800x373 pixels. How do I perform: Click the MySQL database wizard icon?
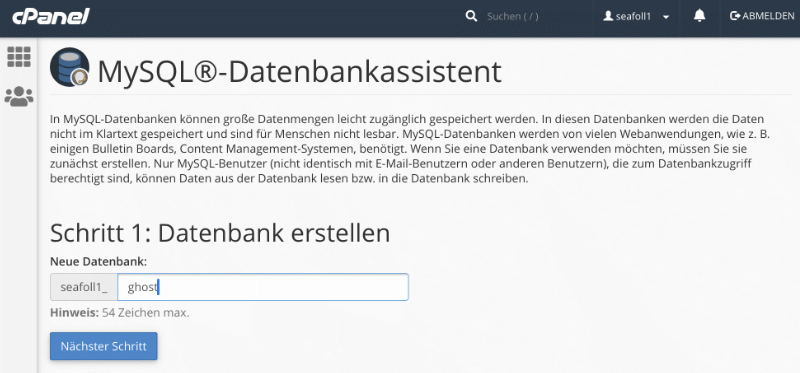[70, 67]
